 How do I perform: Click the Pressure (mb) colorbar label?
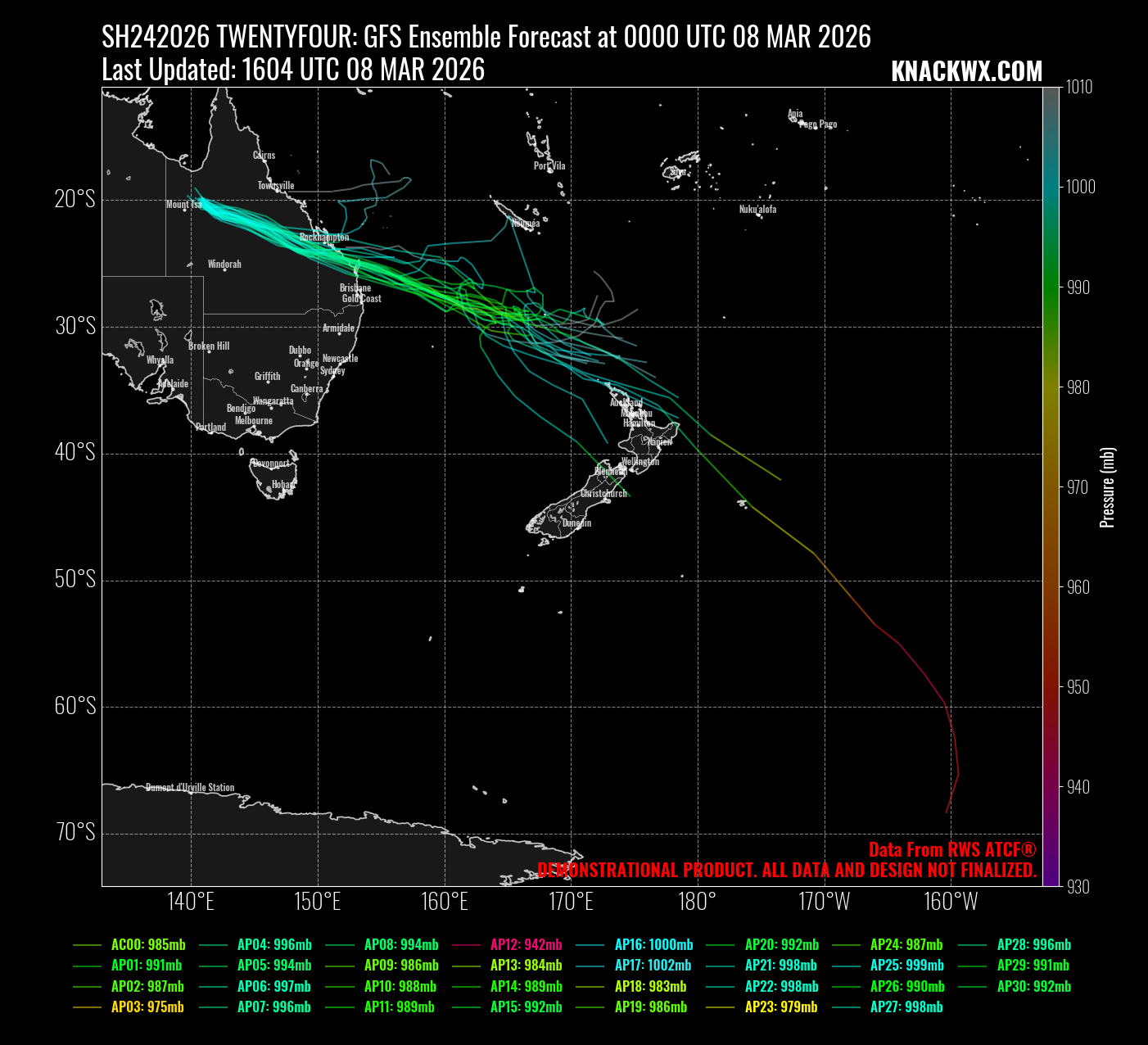point(1107,487)
